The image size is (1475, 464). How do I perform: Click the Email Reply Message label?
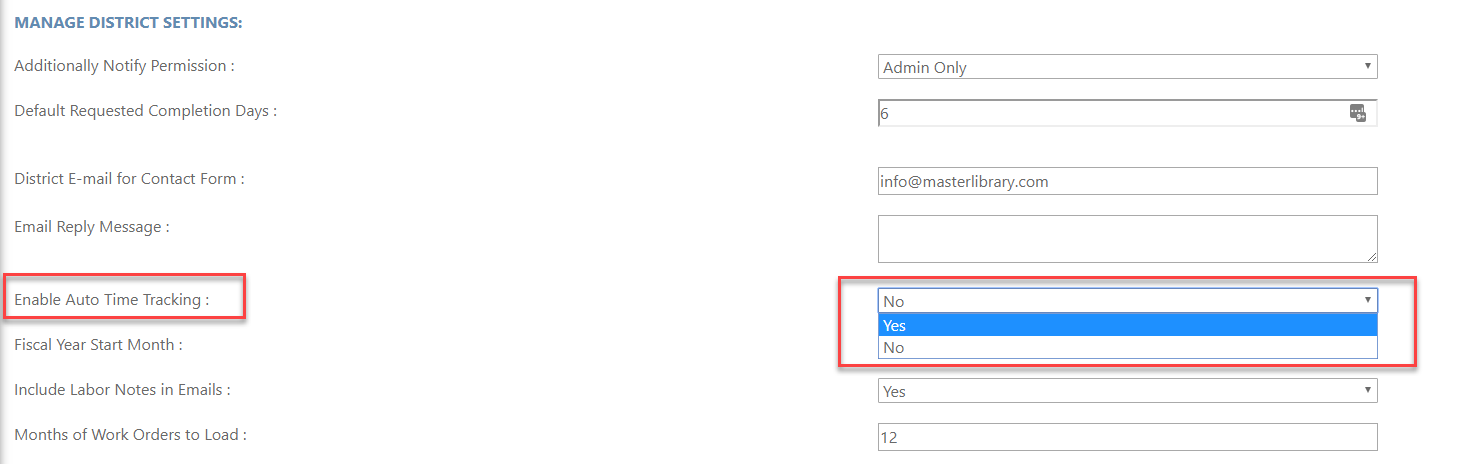(91, 226)
